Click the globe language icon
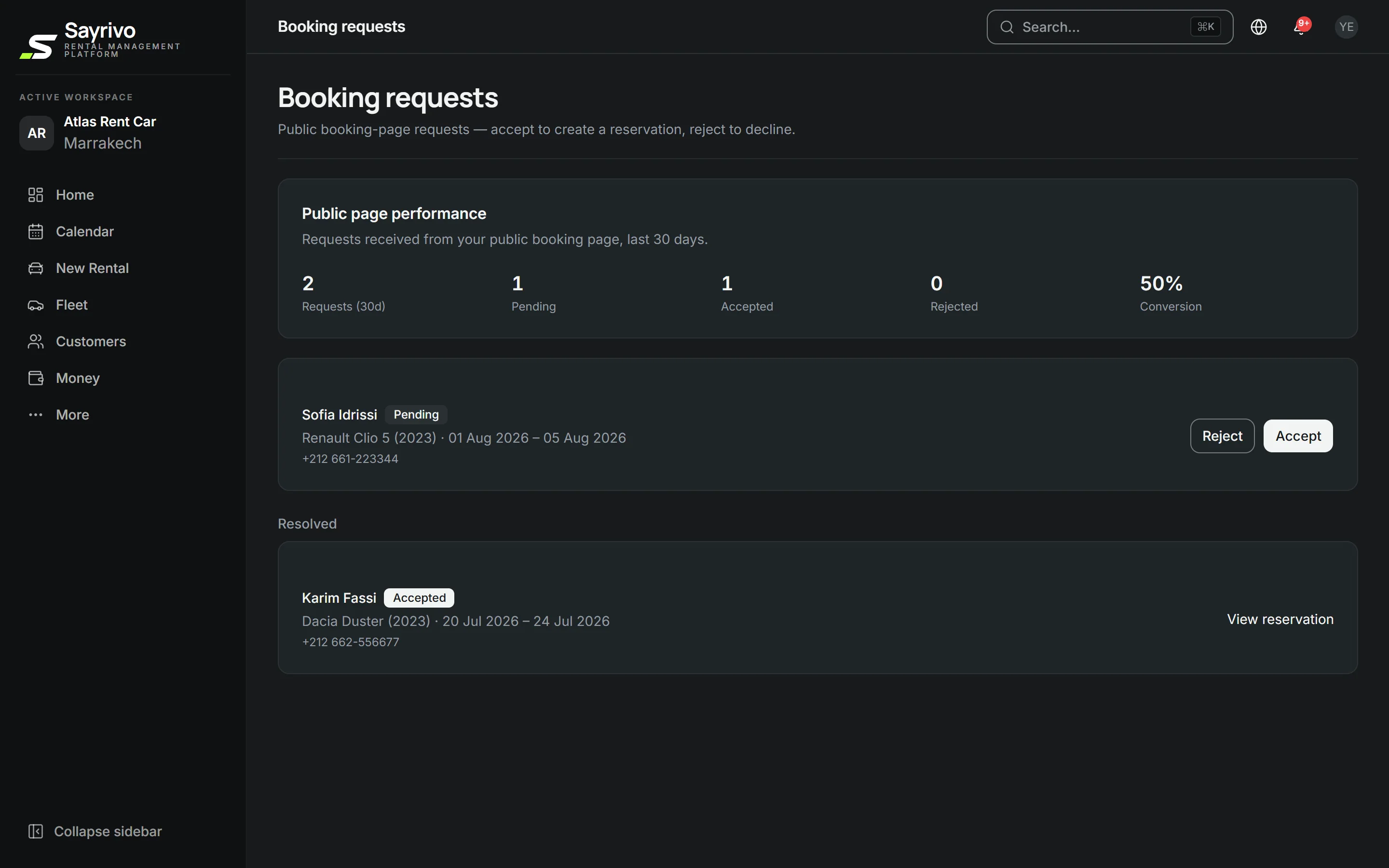Image resolution: width=1389 pixels, height=868 pixels. pyautogui.click(x=1258, y=27)
